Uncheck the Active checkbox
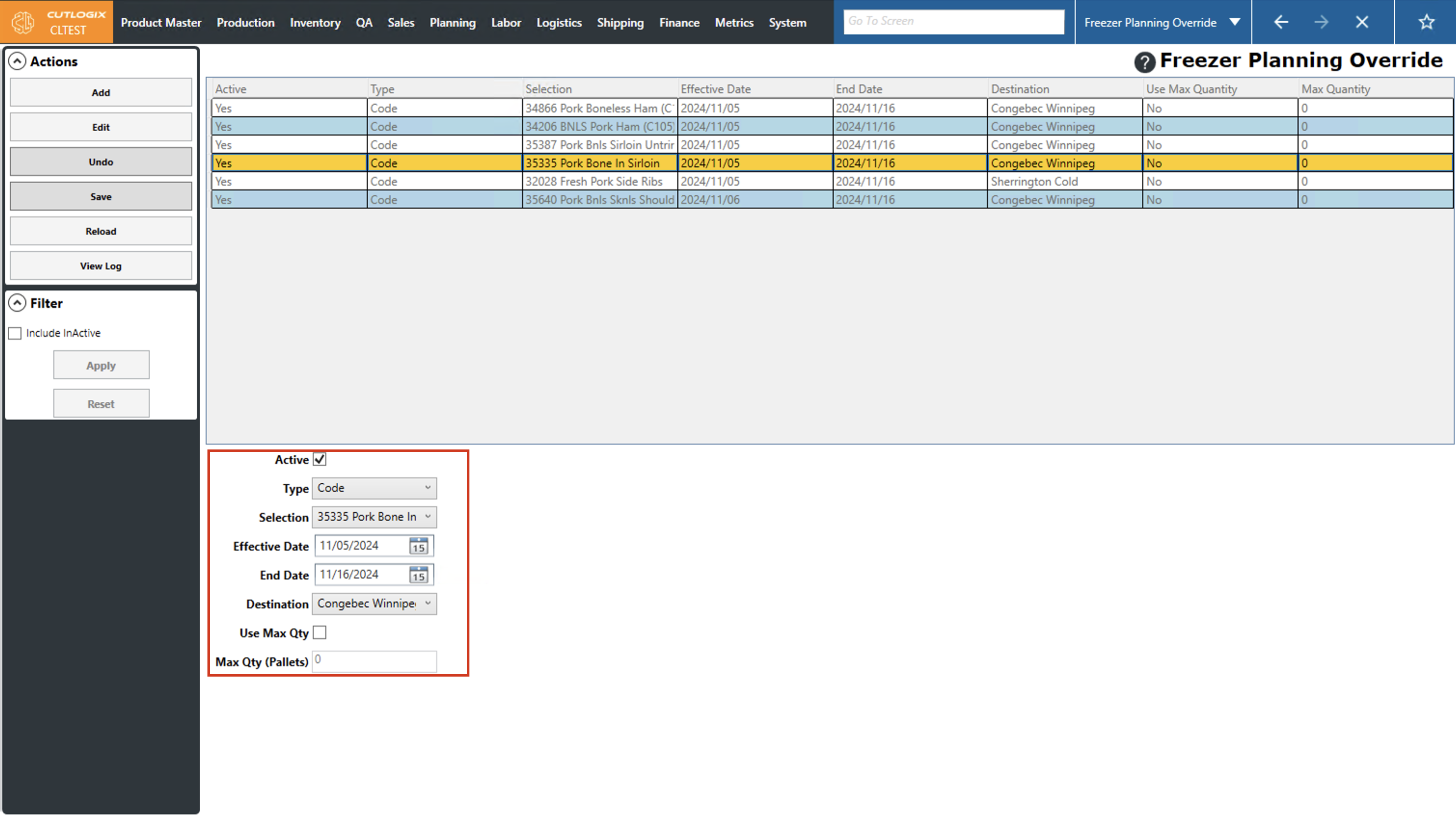 (x=320, y=460)
